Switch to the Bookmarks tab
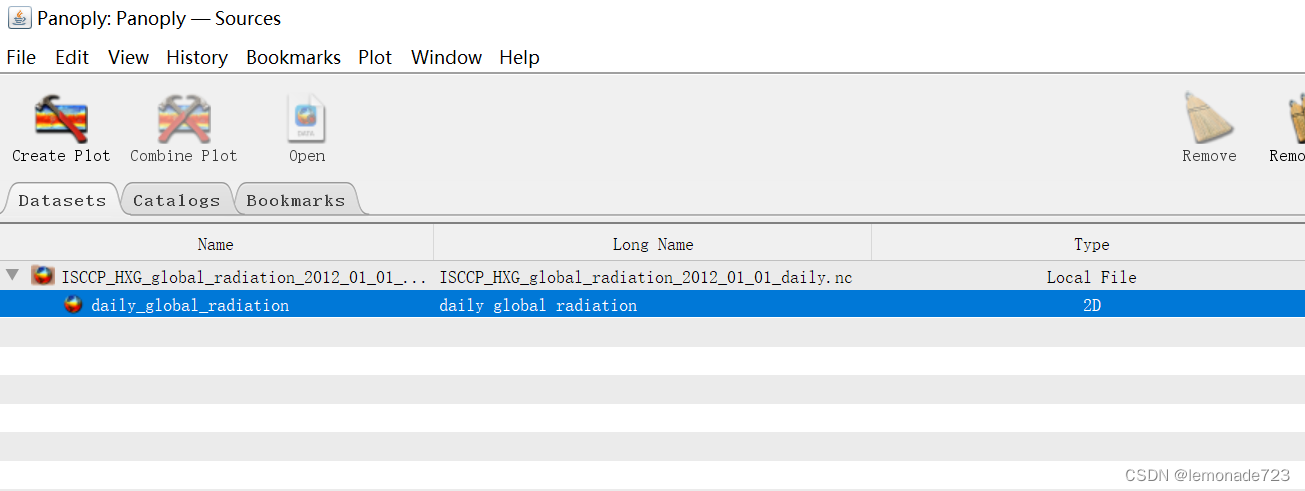This screenshot has height=491, width=1305. tap(296, 200)
